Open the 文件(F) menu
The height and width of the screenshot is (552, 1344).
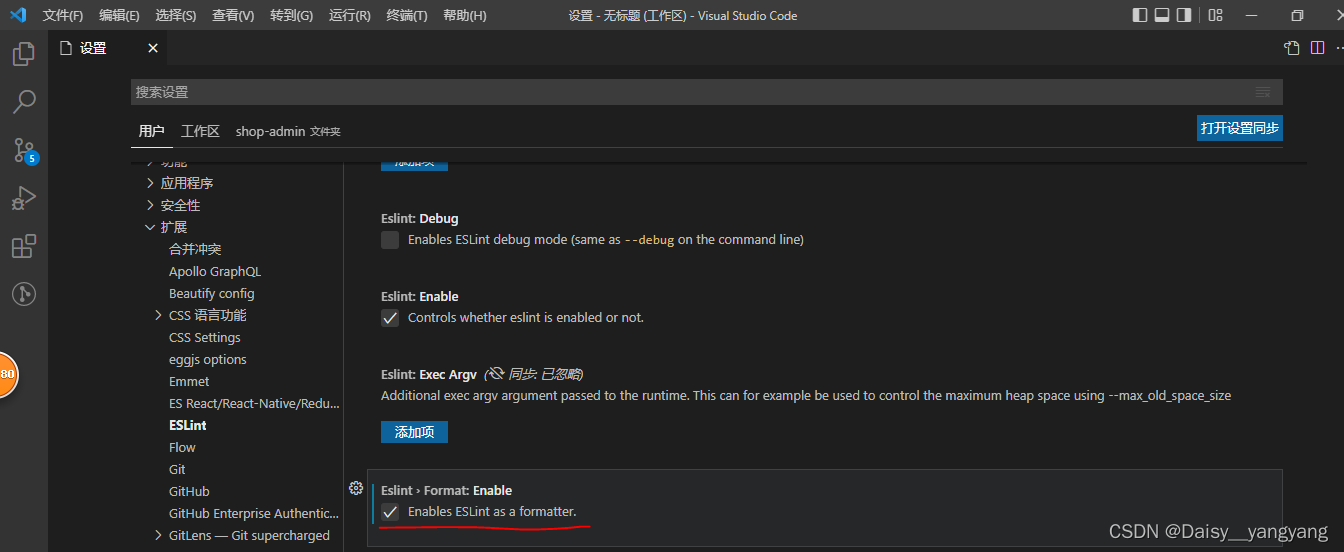click(63, 16)
